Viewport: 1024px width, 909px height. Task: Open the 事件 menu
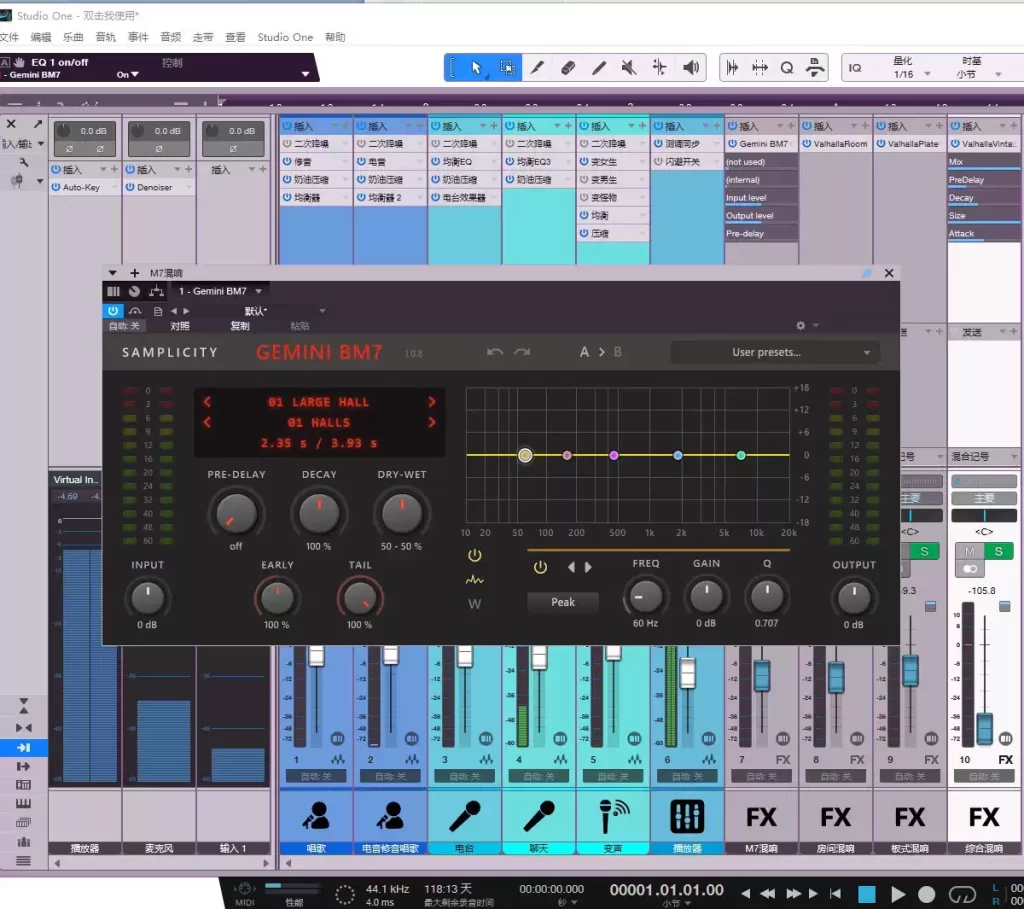coord(138,37)
